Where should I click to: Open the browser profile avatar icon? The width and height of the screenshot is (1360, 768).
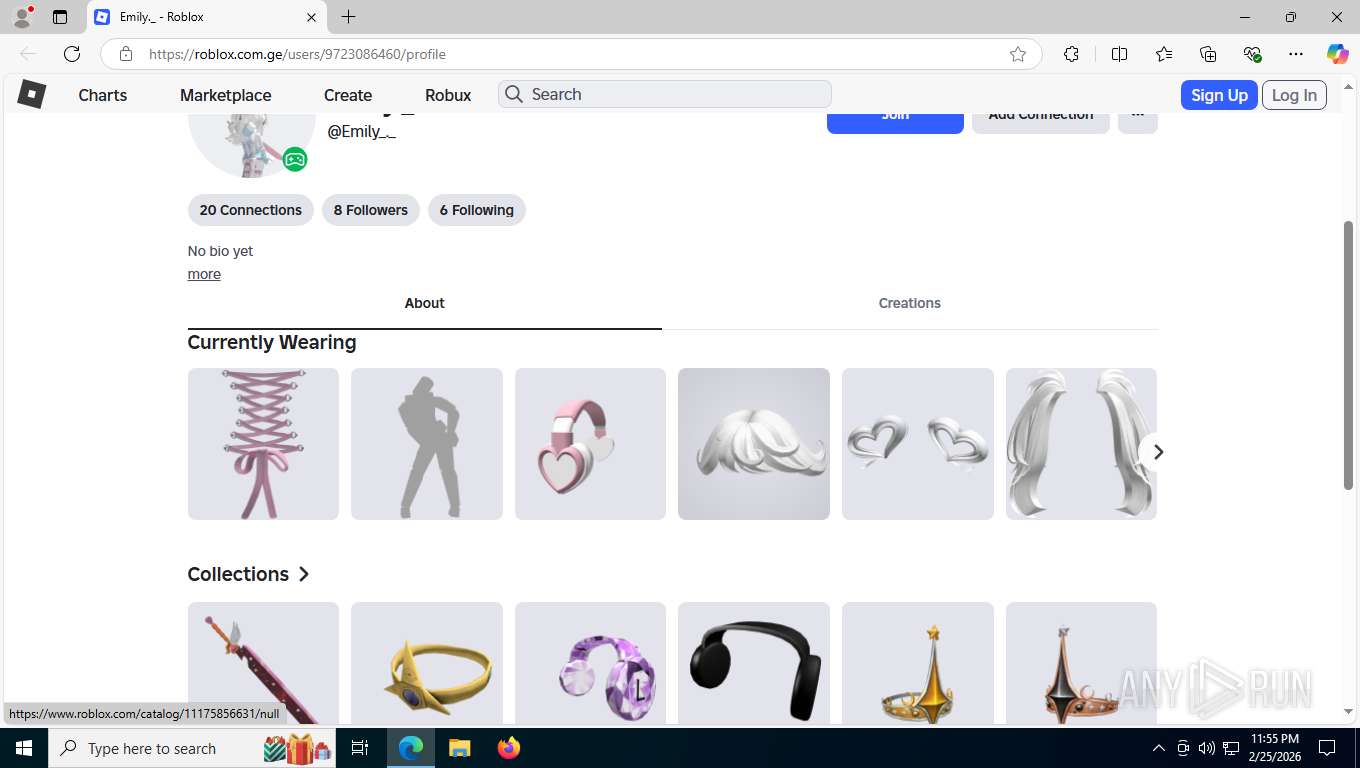(22, 17)
